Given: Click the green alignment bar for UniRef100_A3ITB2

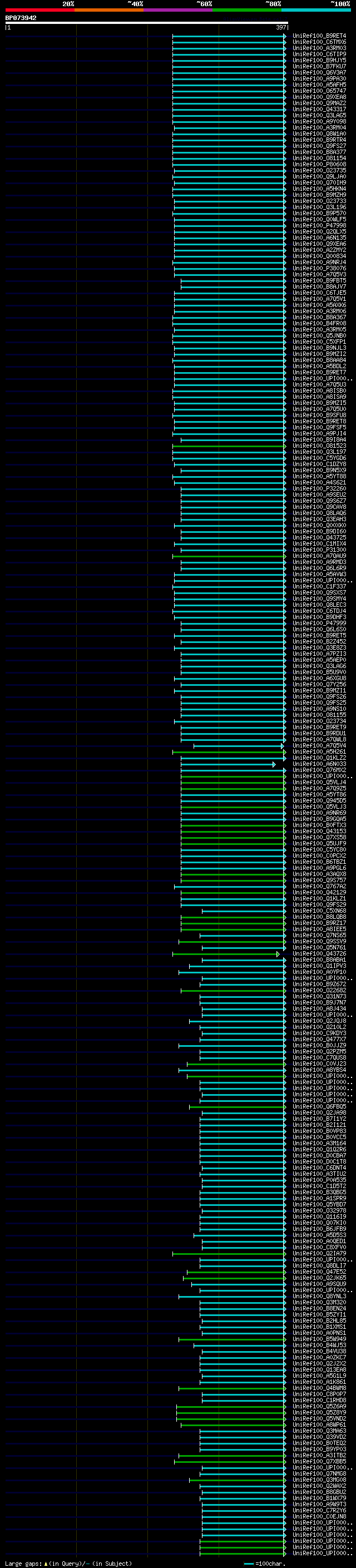Looking at the screenshot, I should [233, 1456].
